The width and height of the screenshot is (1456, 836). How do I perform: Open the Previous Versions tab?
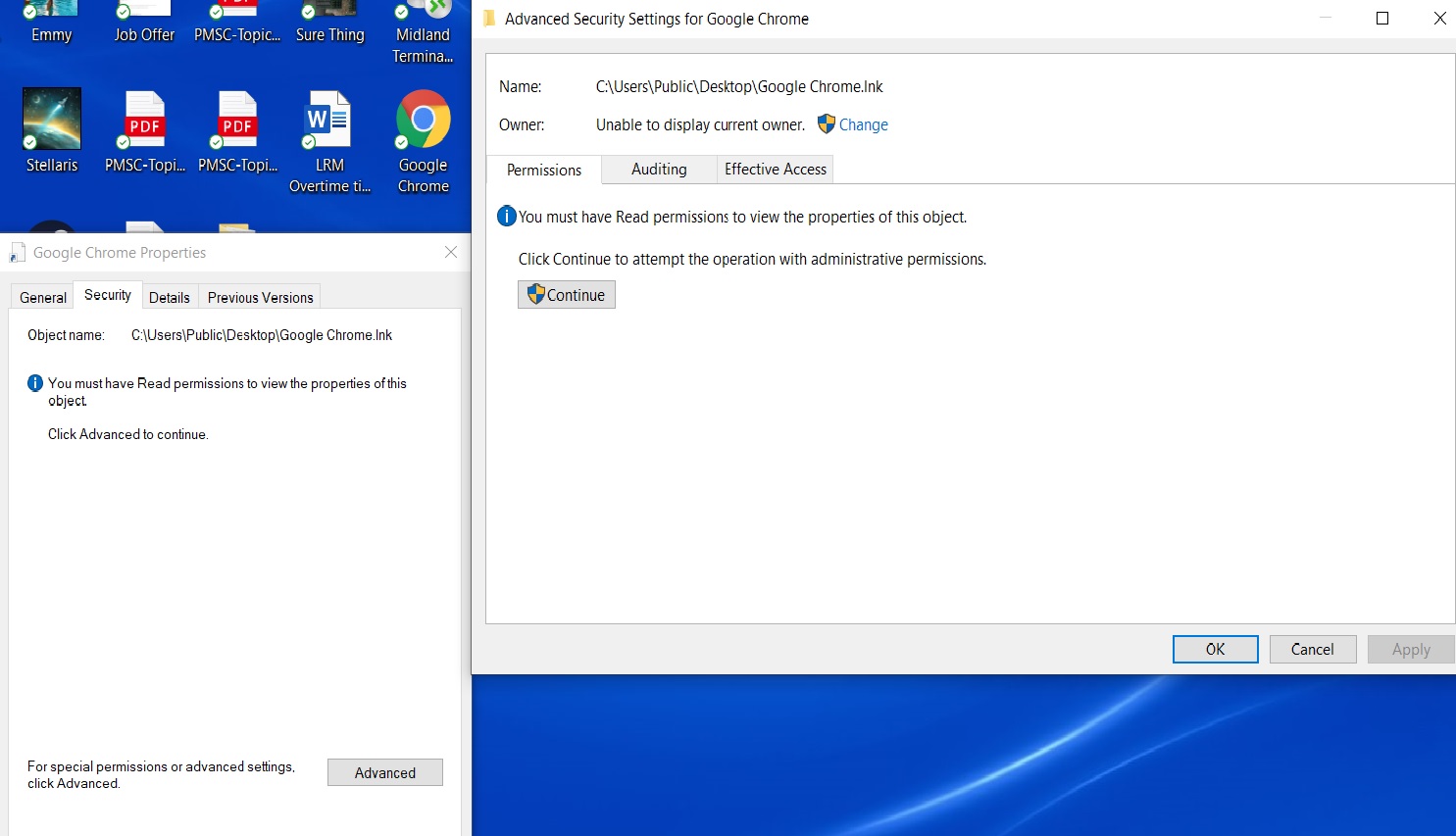[x=261, y=297]
